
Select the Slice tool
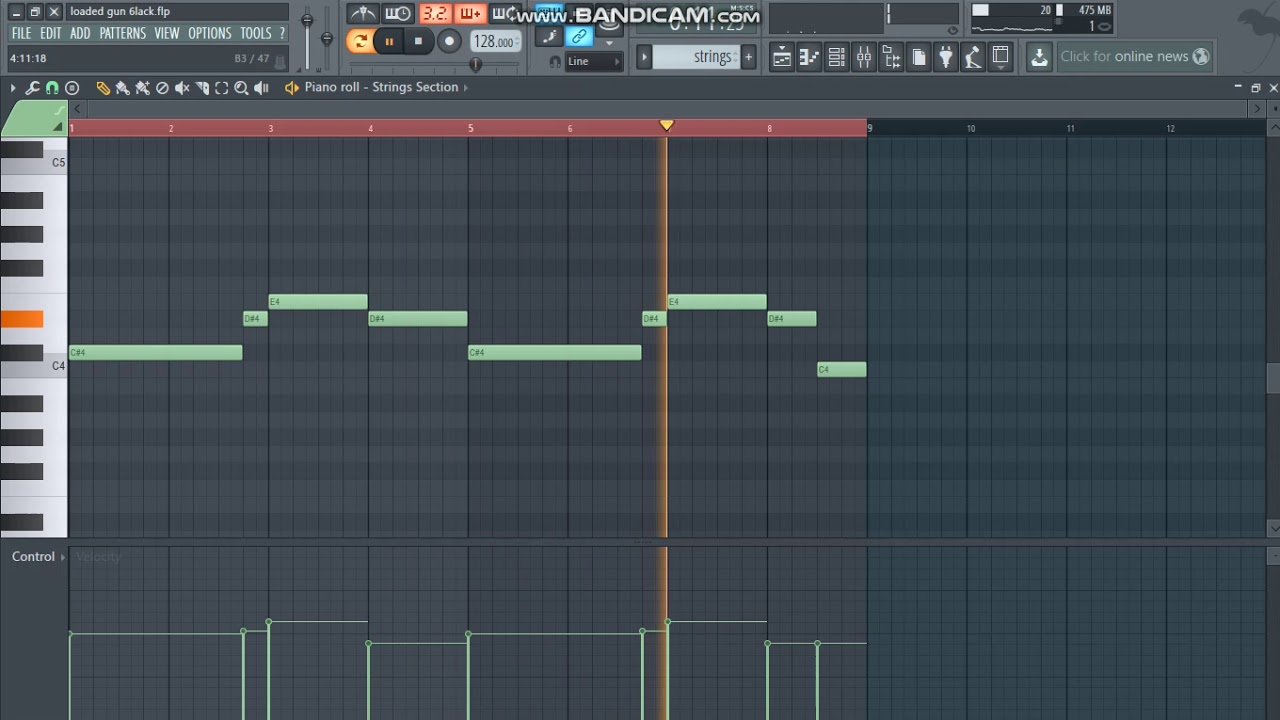[x=202, y=88]
